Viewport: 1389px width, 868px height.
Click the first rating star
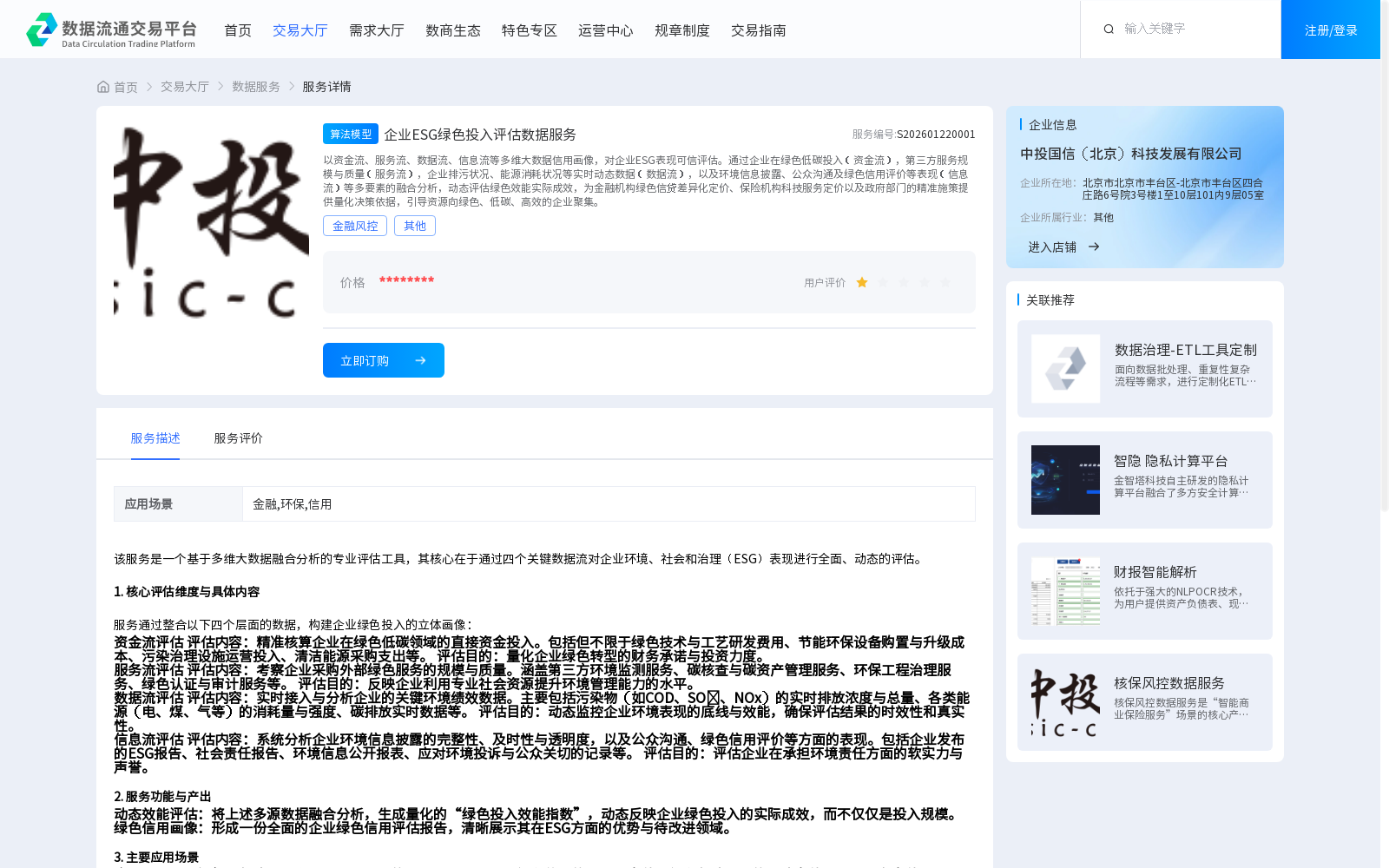tap(862, 282)
